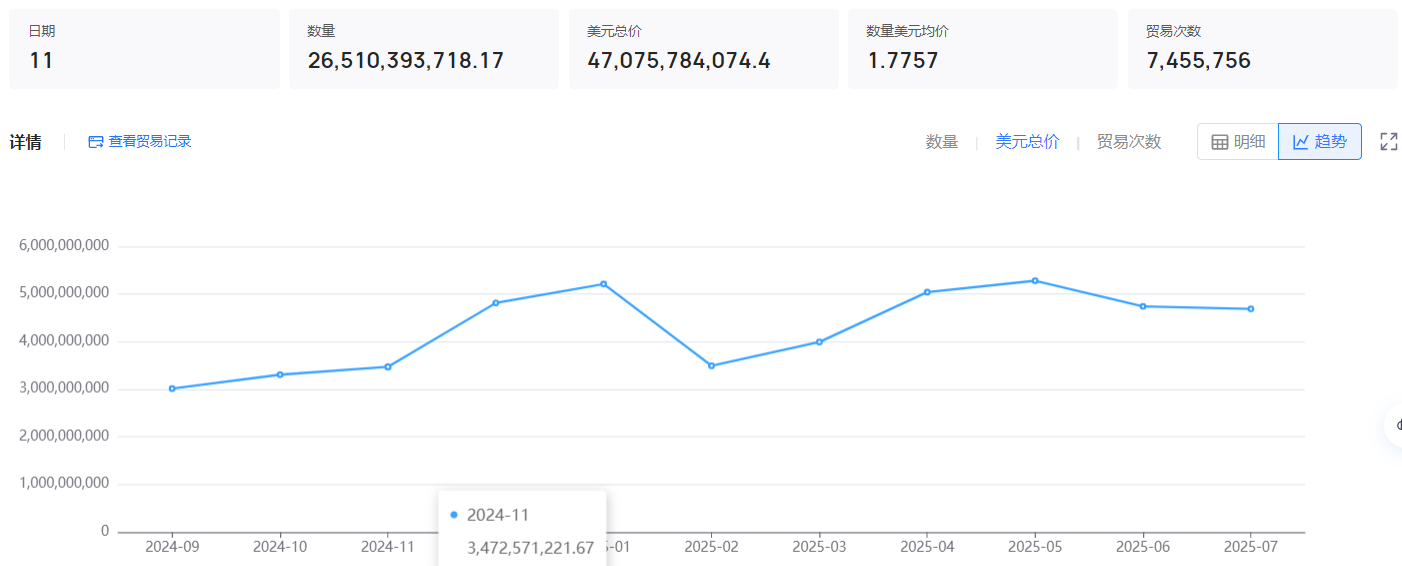This screenshot has width=1402, height=566.
Task: Expand the chart to fullscreen
Action: tap(1388, 142)
